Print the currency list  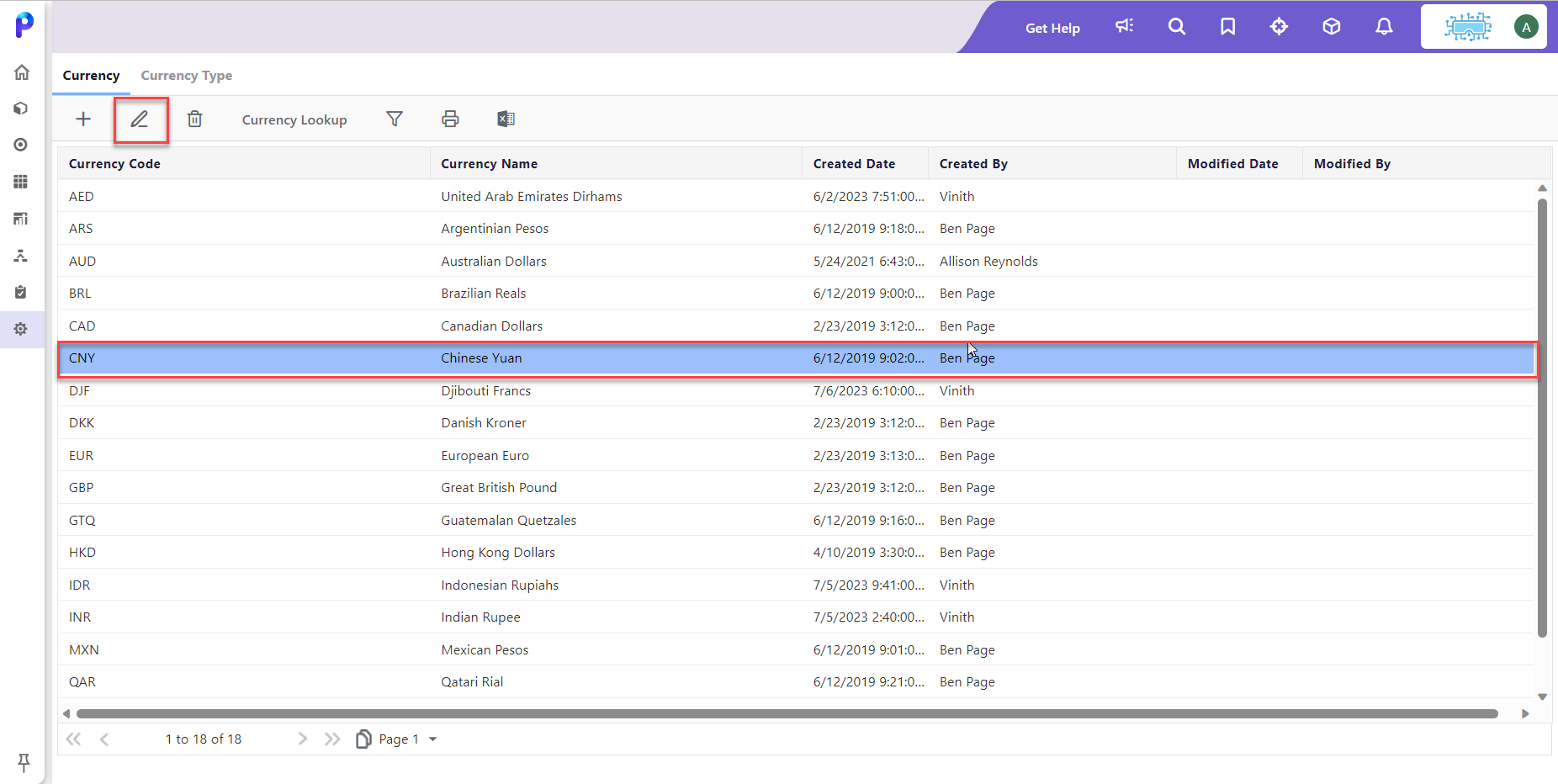point(450,119)
